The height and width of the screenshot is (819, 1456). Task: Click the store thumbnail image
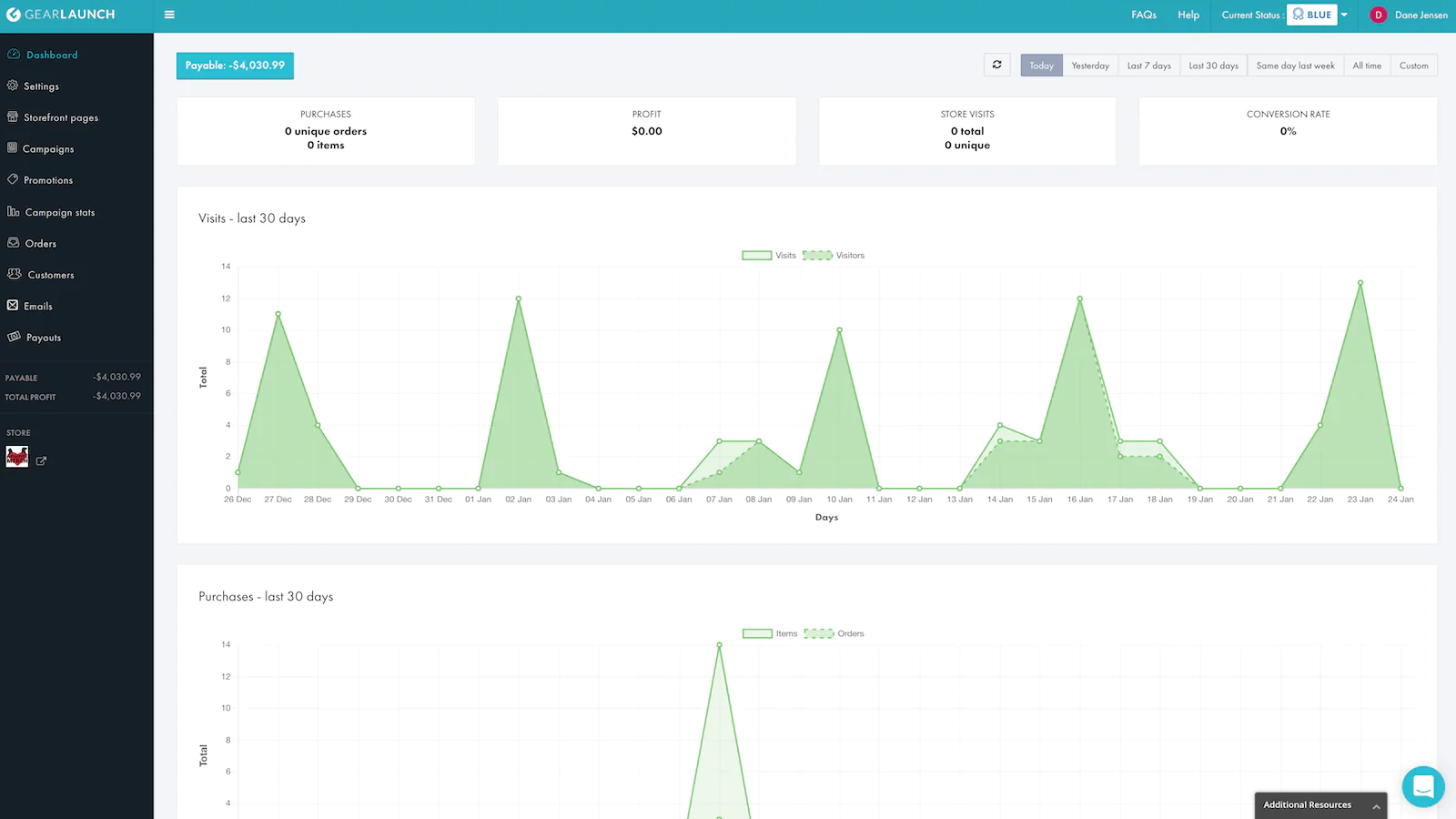pyautogui.click(x=17, y=457)
